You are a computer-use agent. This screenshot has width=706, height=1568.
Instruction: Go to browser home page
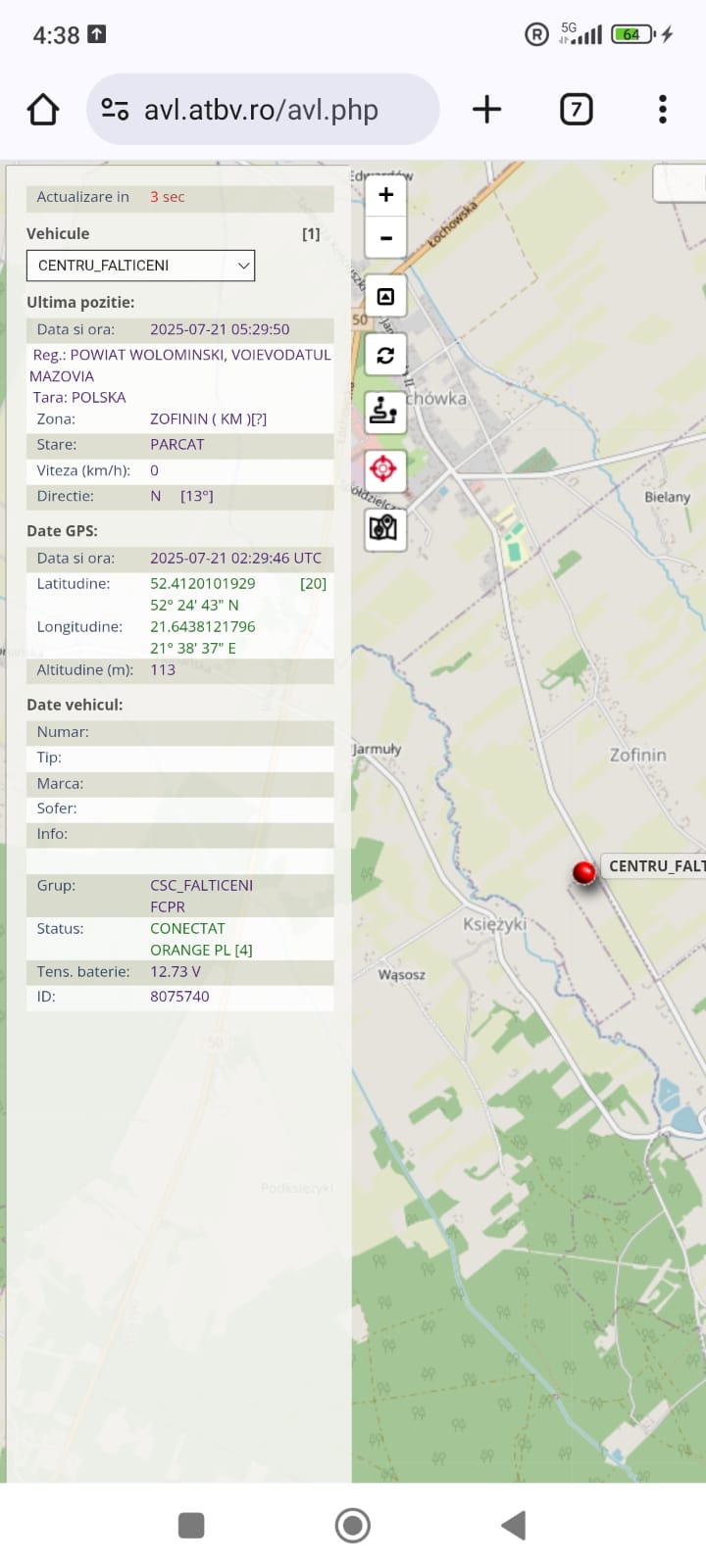[x=43, y=109]
